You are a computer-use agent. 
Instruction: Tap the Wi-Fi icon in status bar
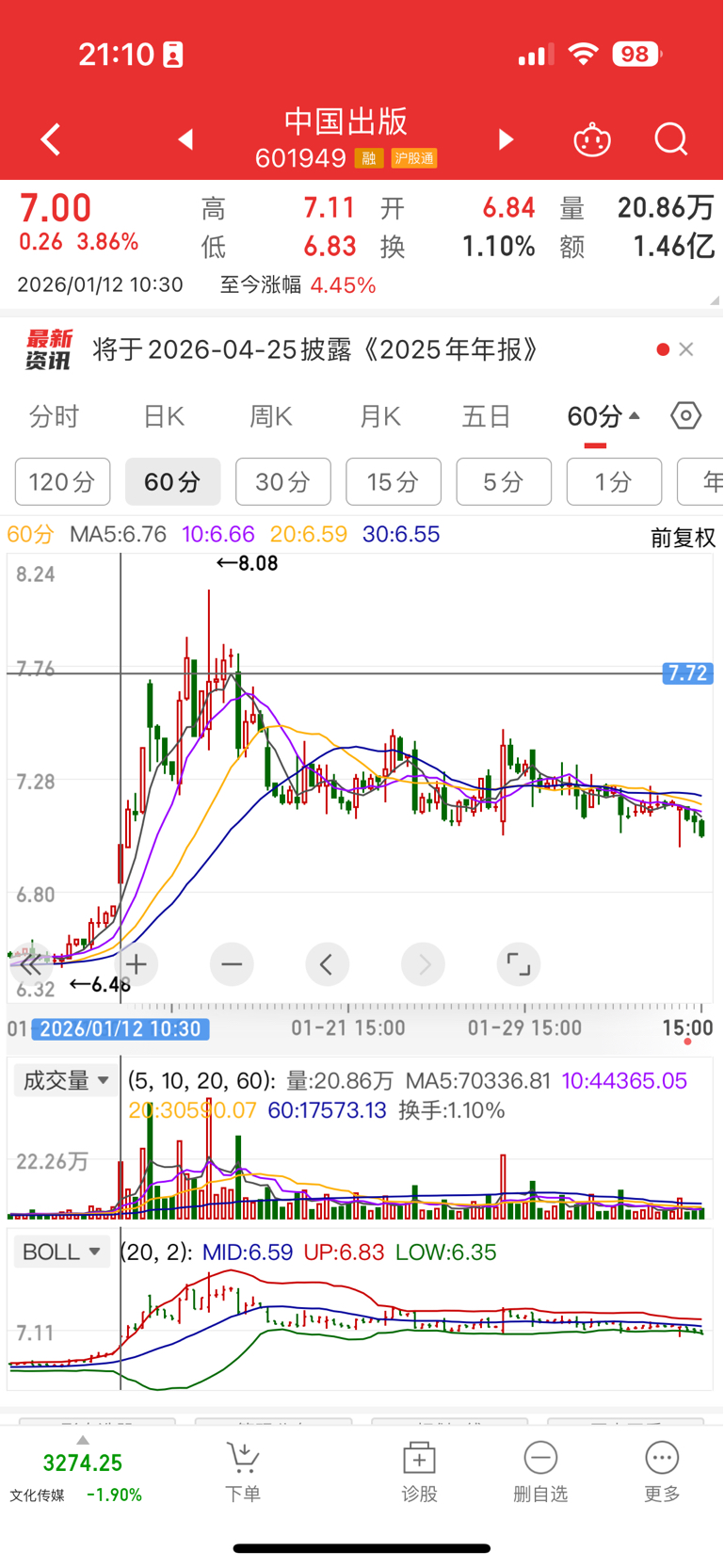tap(584, 54)
